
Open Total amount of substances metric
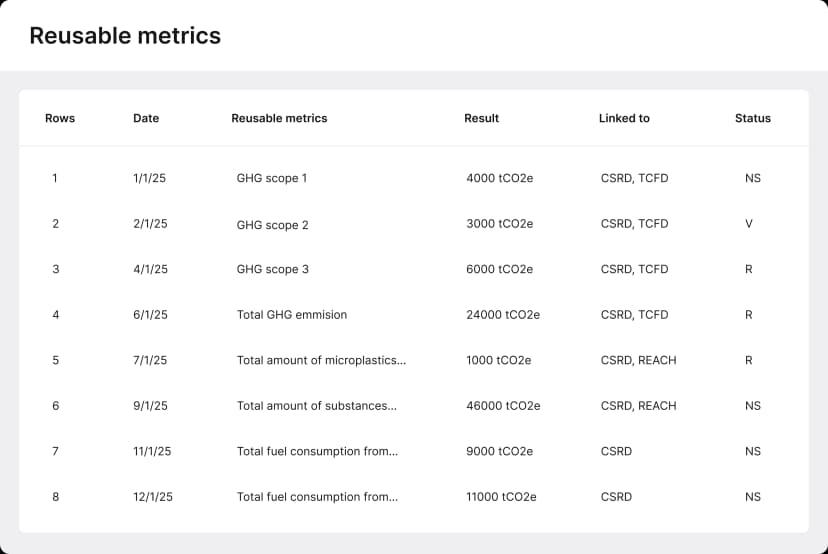[x=317, y=406]
